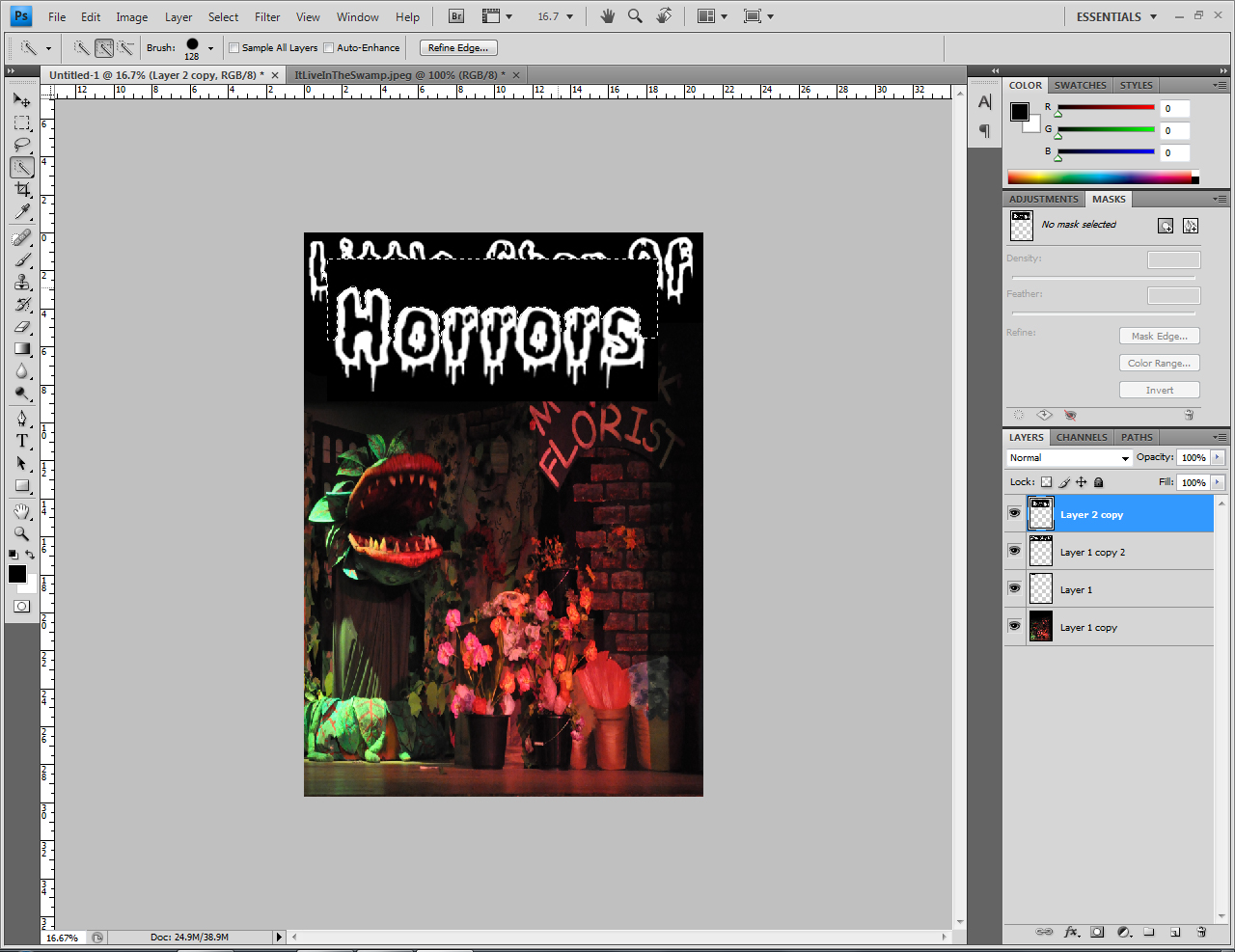This screenshot has height=952, width=1235.
Task: Toggle lock position icon
Action: coord(1082,482)
